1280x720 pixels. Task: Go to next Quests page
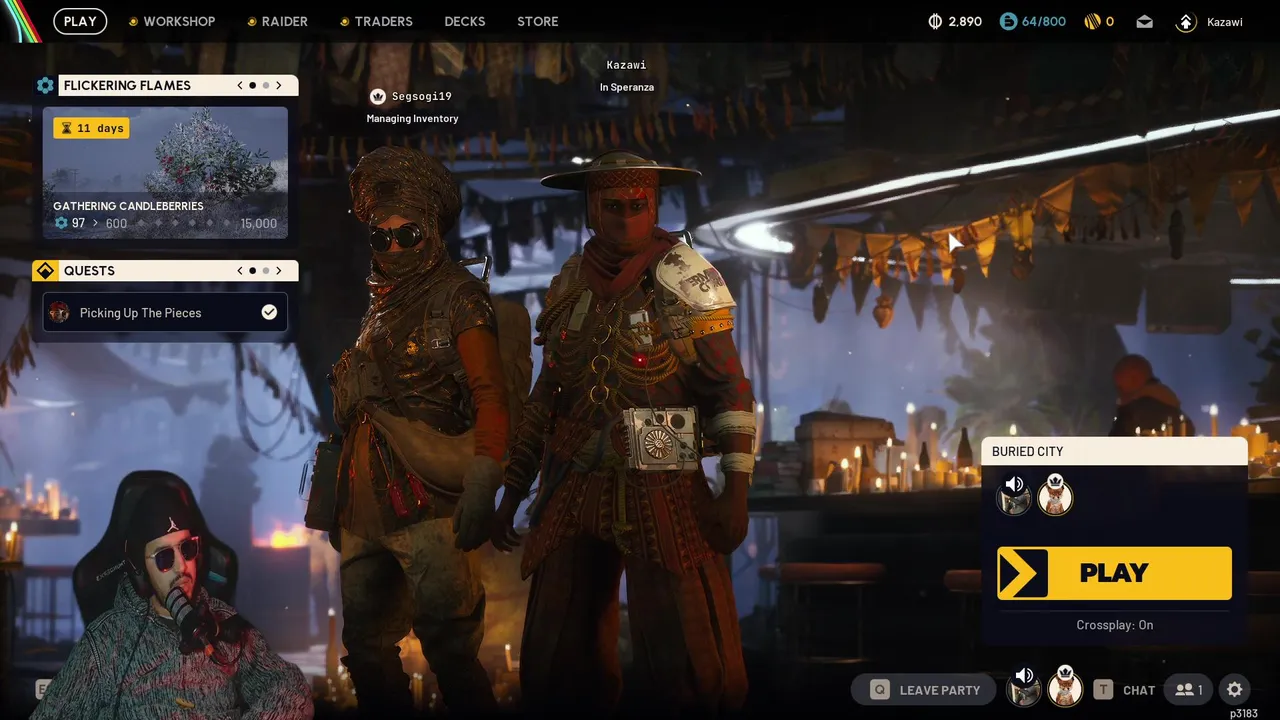(x=278, y=271)
